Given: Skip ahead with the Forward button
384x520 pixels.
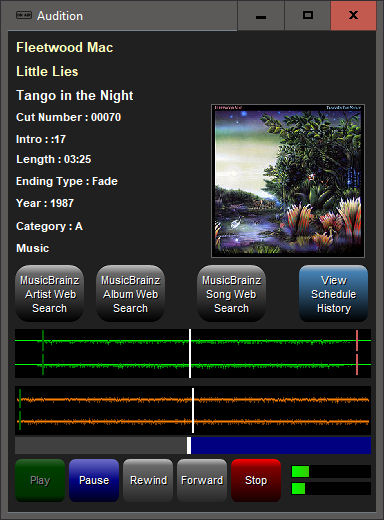Looking at the screenshot, I should (x=202, y=480).
